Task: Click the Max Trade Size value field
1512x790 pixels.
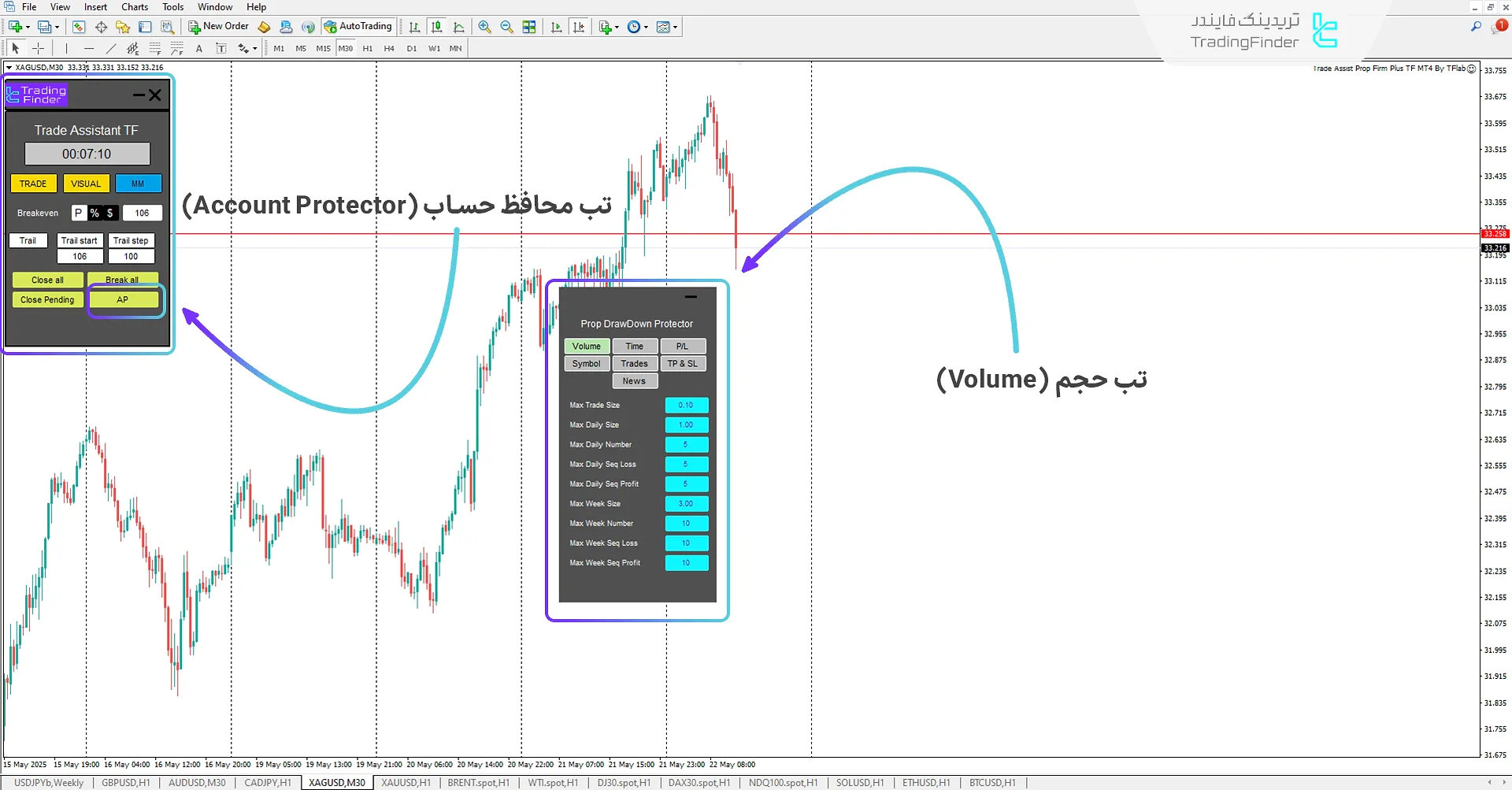Action: click(x=686, y=406)
